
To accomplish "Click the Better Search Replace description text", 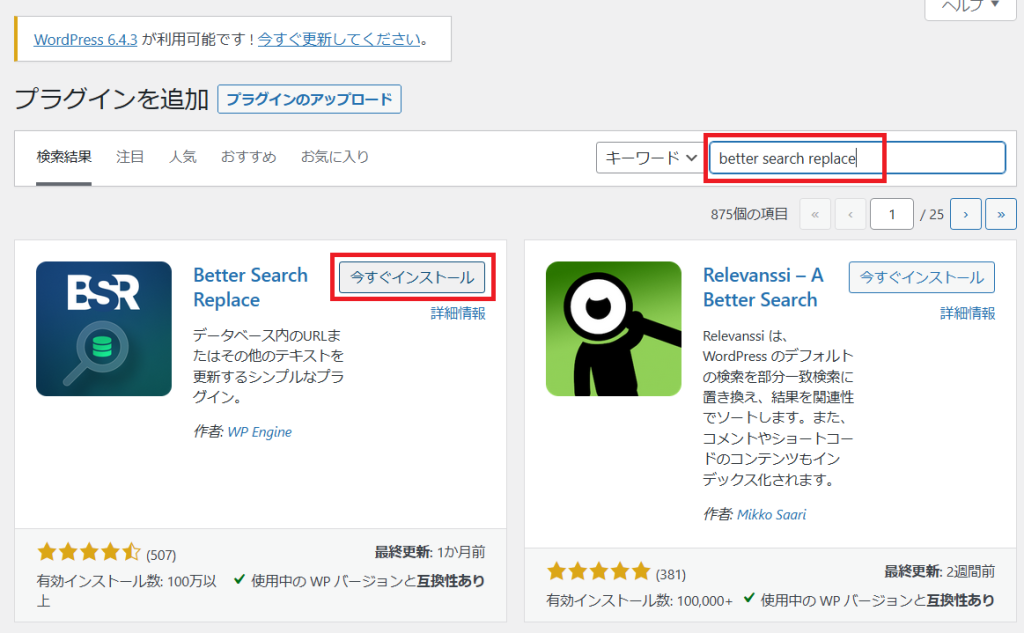I will pos(268,366).
